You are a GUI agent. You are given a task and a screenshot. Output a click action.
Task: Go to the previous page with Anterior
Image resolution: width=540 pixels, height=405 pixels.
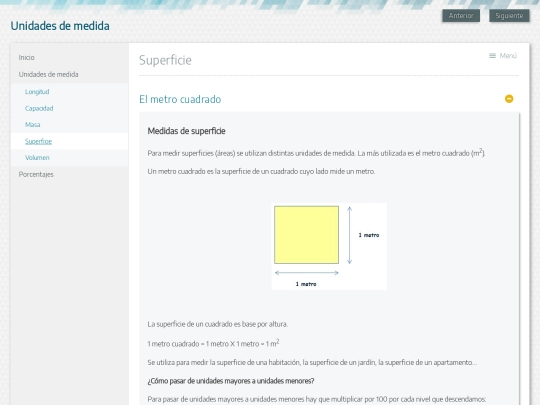[461, 15]
